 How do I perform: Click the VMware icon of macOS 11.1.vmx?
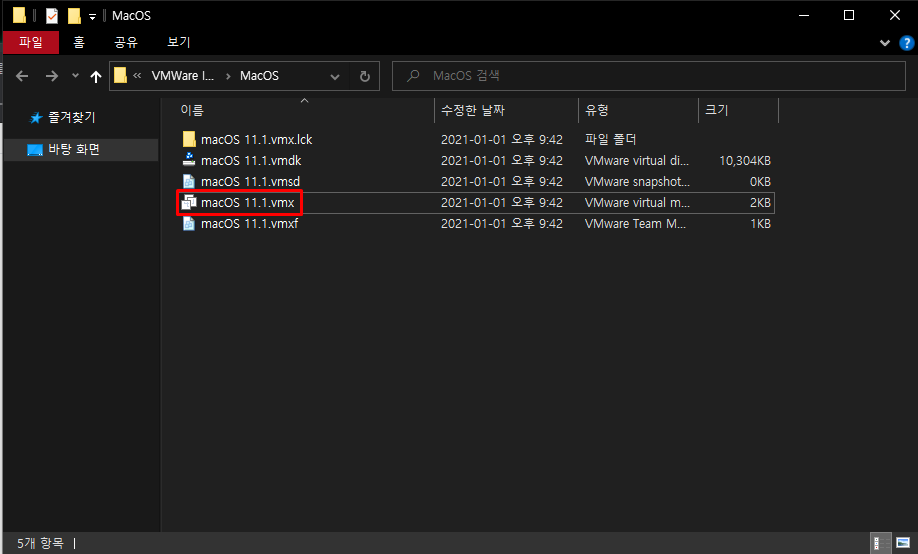tap(189, 202)
